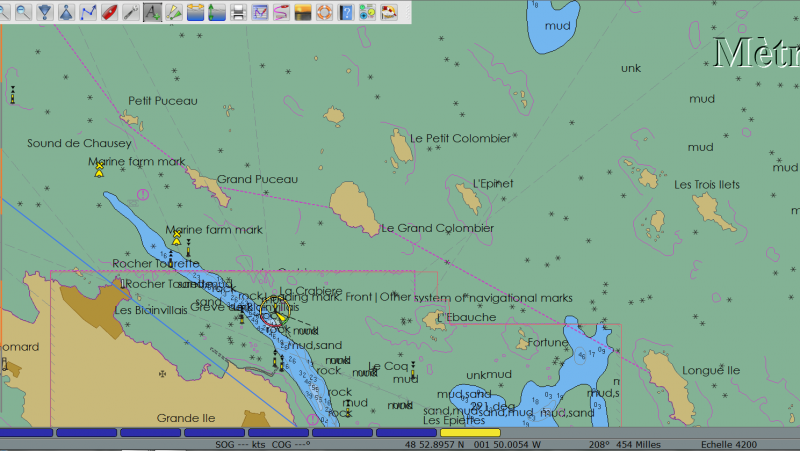
Task: Click the Le Grand Colombier island
Action: coord(355,207)
